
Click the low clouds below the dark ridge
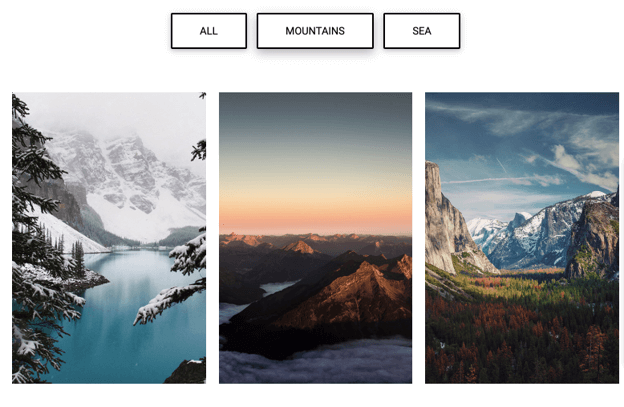(x=316, y=362)
